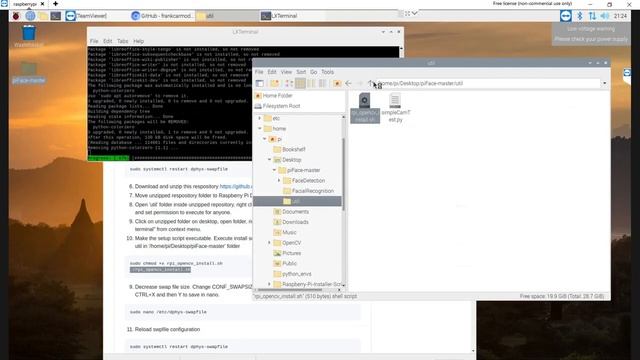Launch terminal from the taskbar launcher icon
Viewport: 640px width, 360px height.
click(x=56, y=16)
